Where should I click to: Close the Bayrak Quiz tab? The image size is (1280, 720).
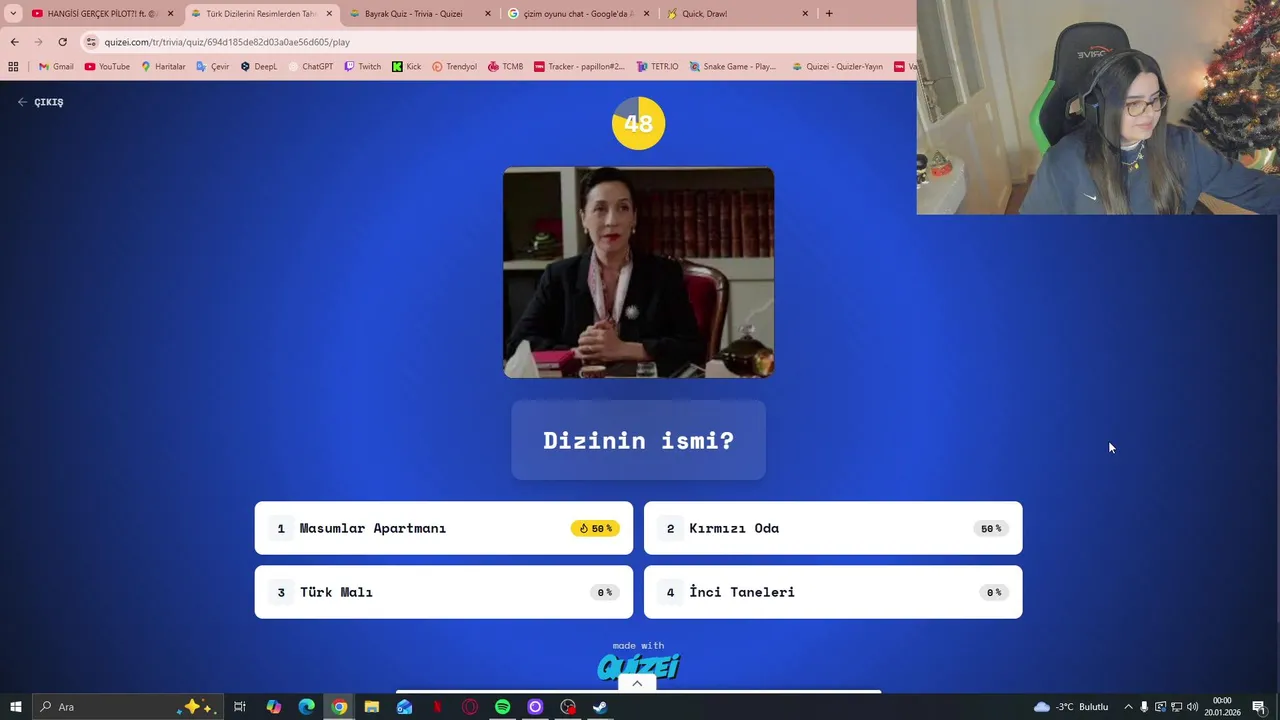point(488,14)
